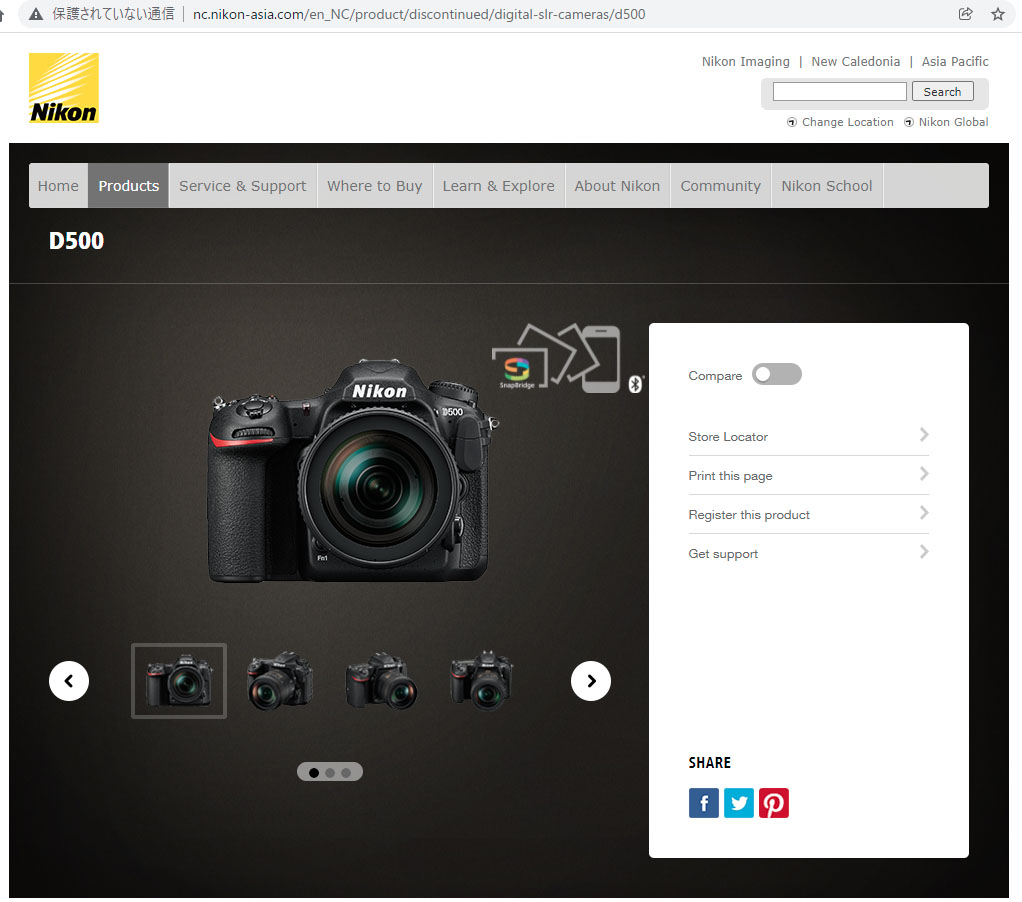1022x902 pixels.
Task: Click the Store Locator chevron arrow
Action: coord(924,435)
